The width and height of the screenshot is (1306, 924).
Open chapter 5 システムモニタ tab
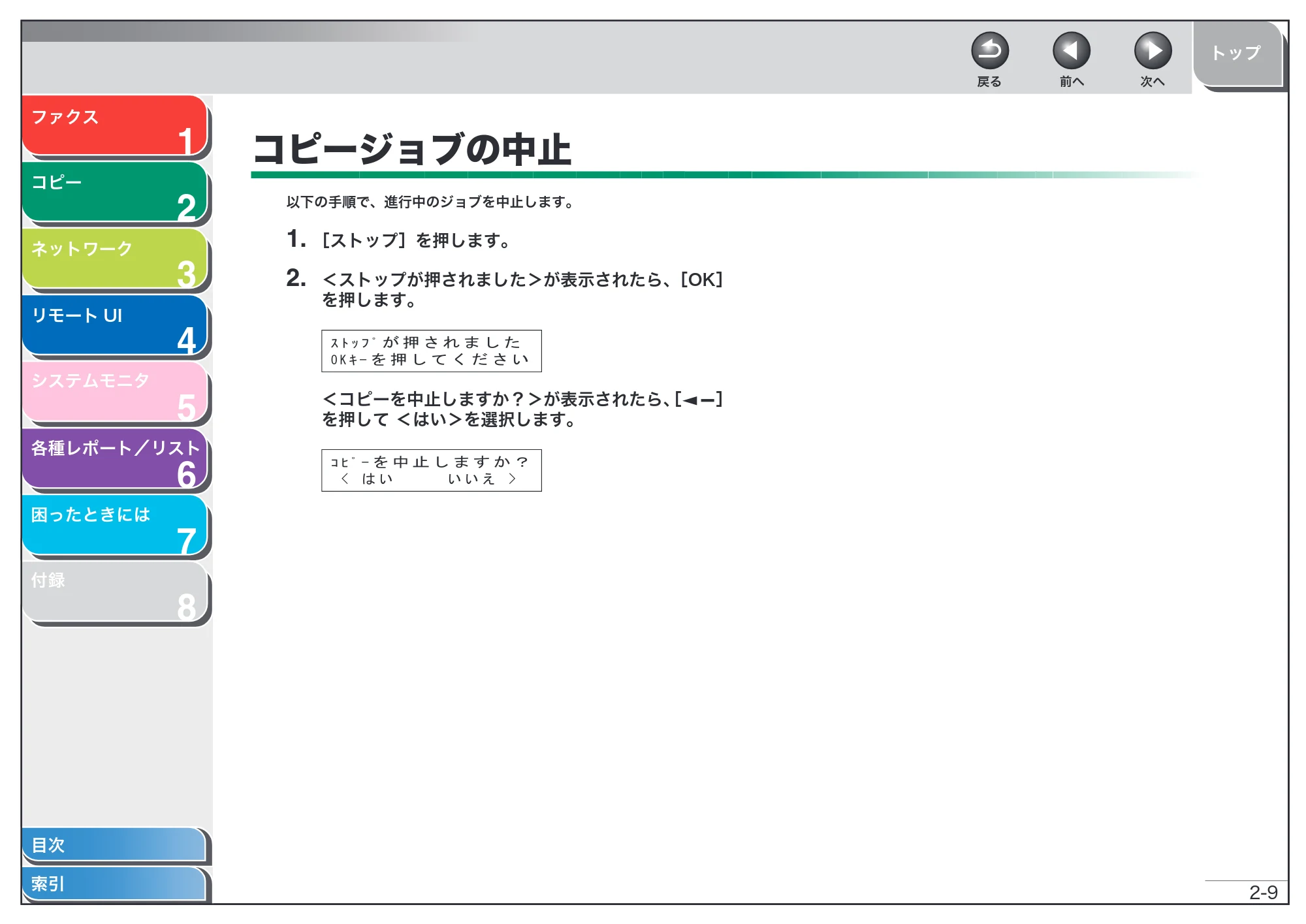coord(114,391)
